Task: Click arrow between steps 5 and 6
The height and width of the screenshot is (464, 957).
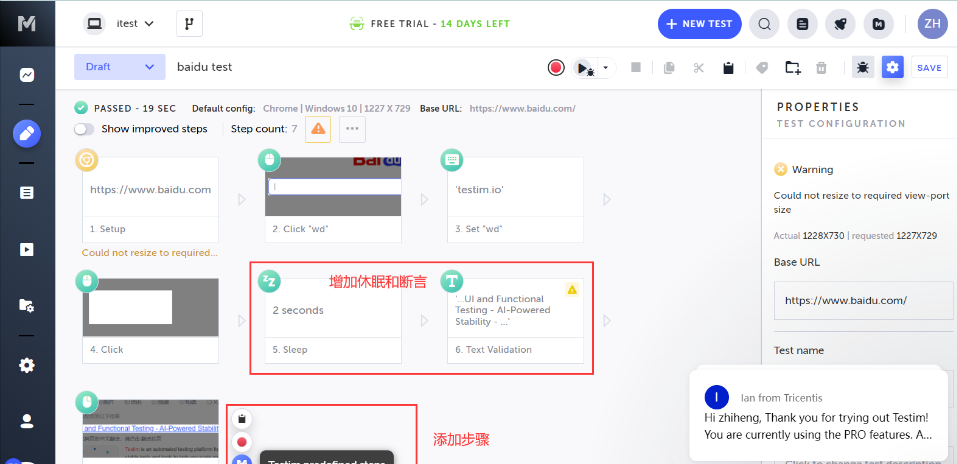Action: pyautogui.click(x=424, y=321)
